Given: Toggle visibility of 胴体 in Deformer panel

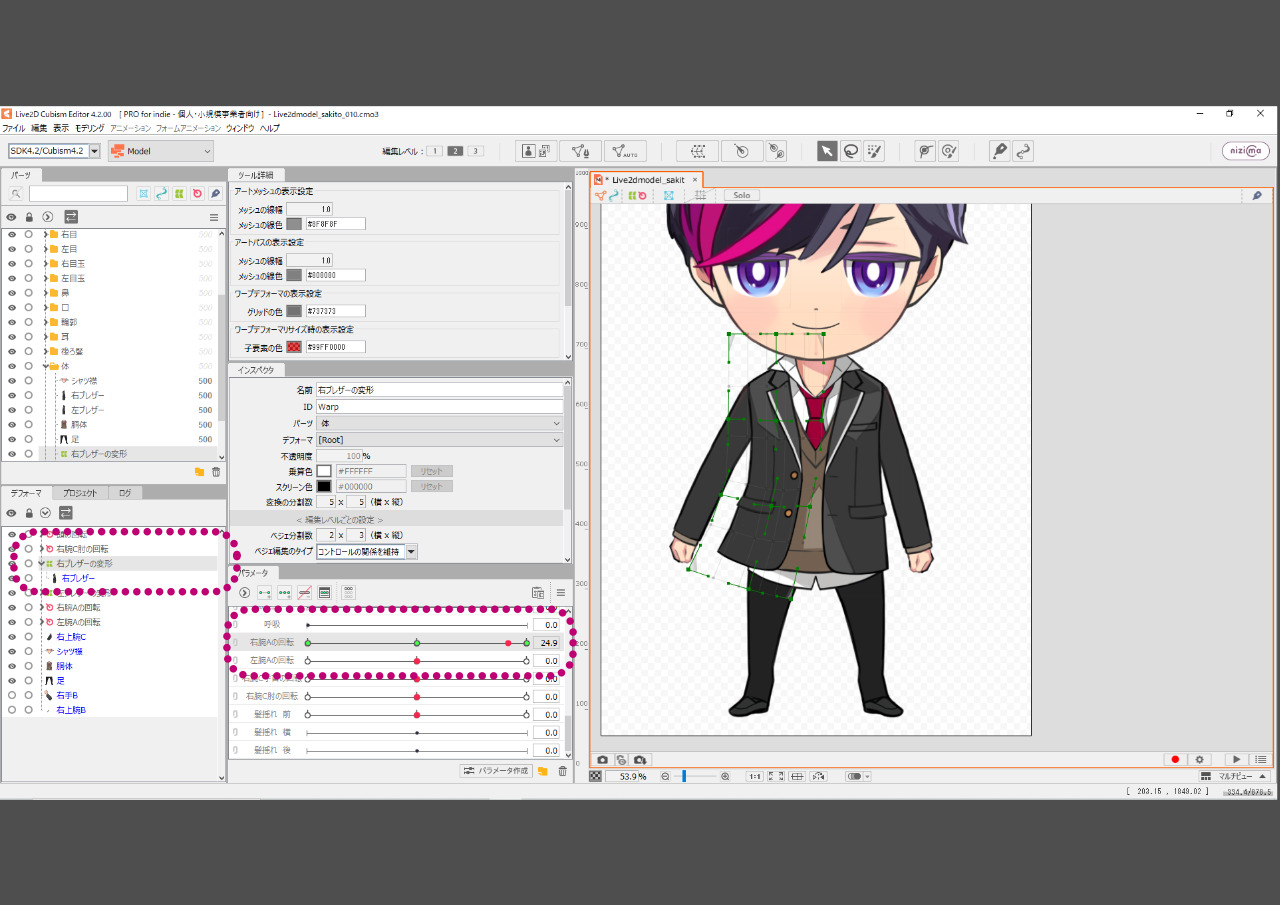Looking at the screenshot, I should point(12,666).
